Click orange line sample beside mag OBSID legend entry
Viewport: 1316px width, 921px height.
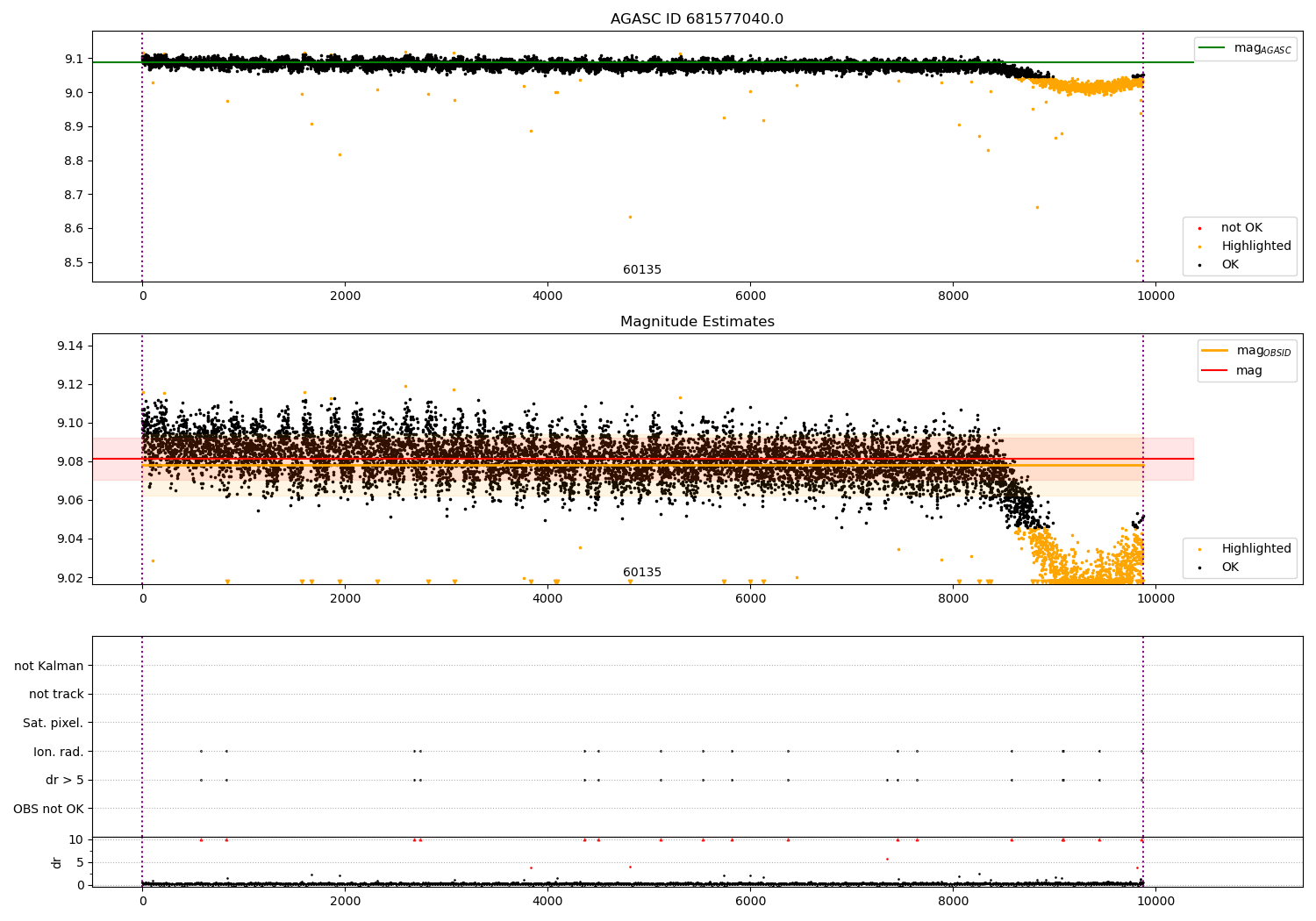(1214, 351)
